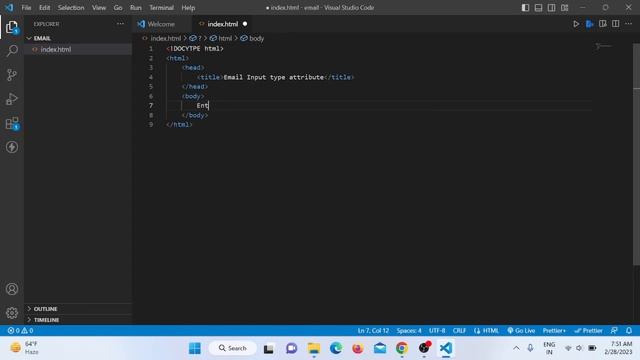This screenshot has width=640, height=360.
Task: Open editor More Actions ellipsis
Action: (x=629, y=24)
